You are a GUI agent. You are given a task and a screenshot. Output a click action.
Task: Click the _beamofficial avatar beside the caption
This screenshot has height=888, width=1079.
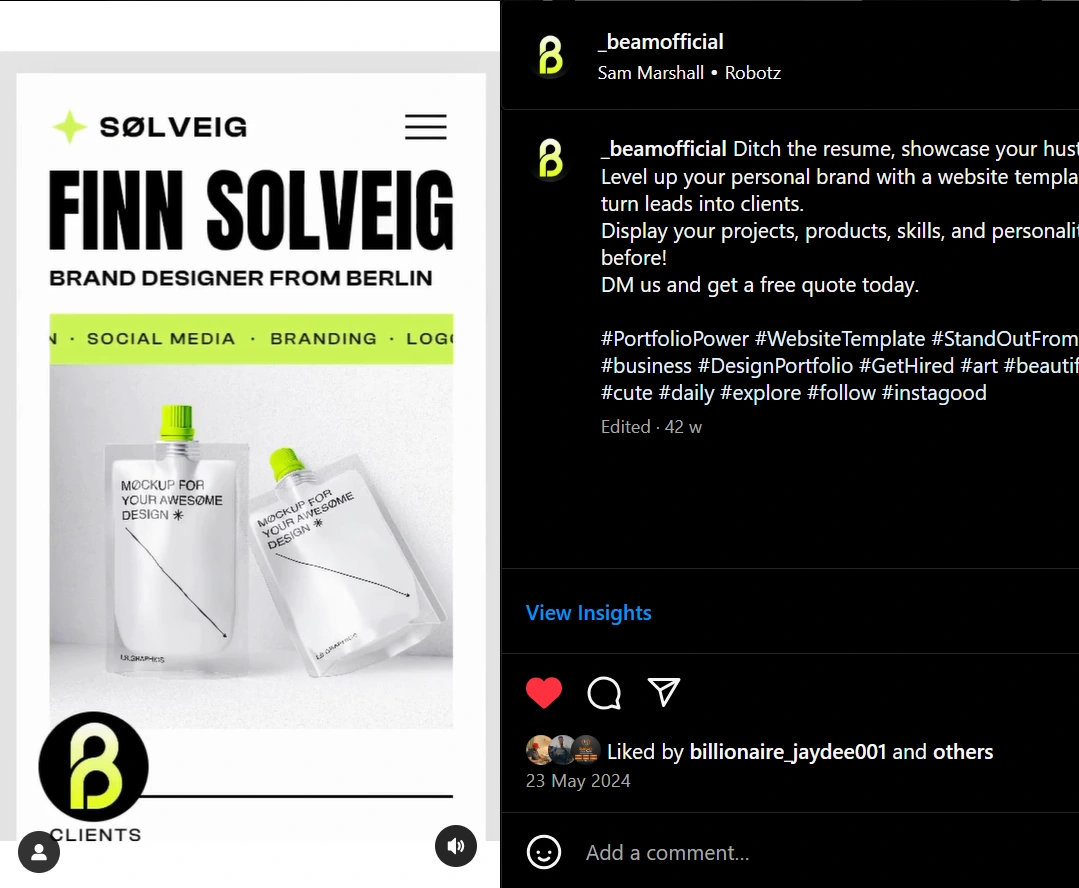551,159
